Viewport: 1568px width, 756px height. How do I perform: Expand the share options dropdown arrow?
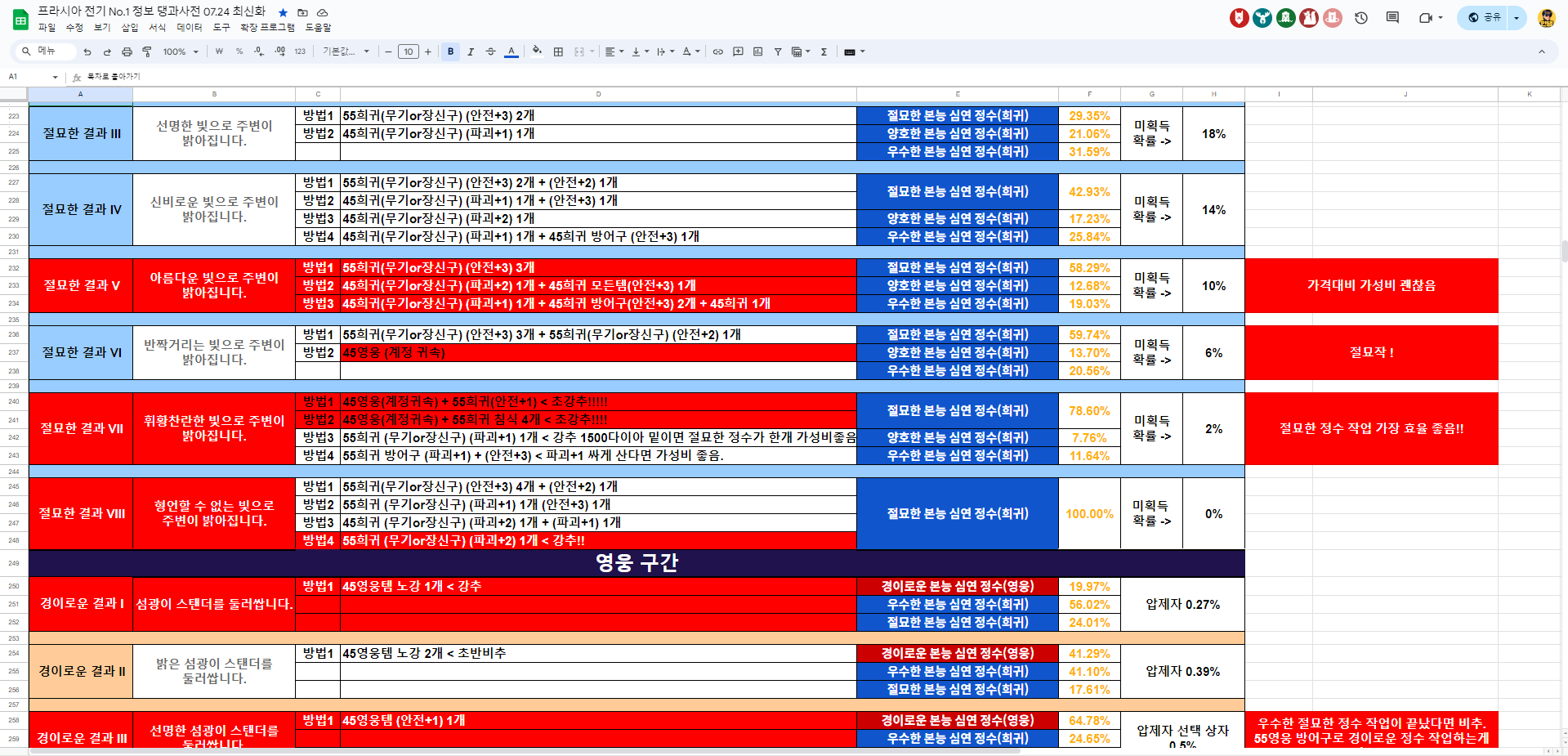tap(1517, 17)
